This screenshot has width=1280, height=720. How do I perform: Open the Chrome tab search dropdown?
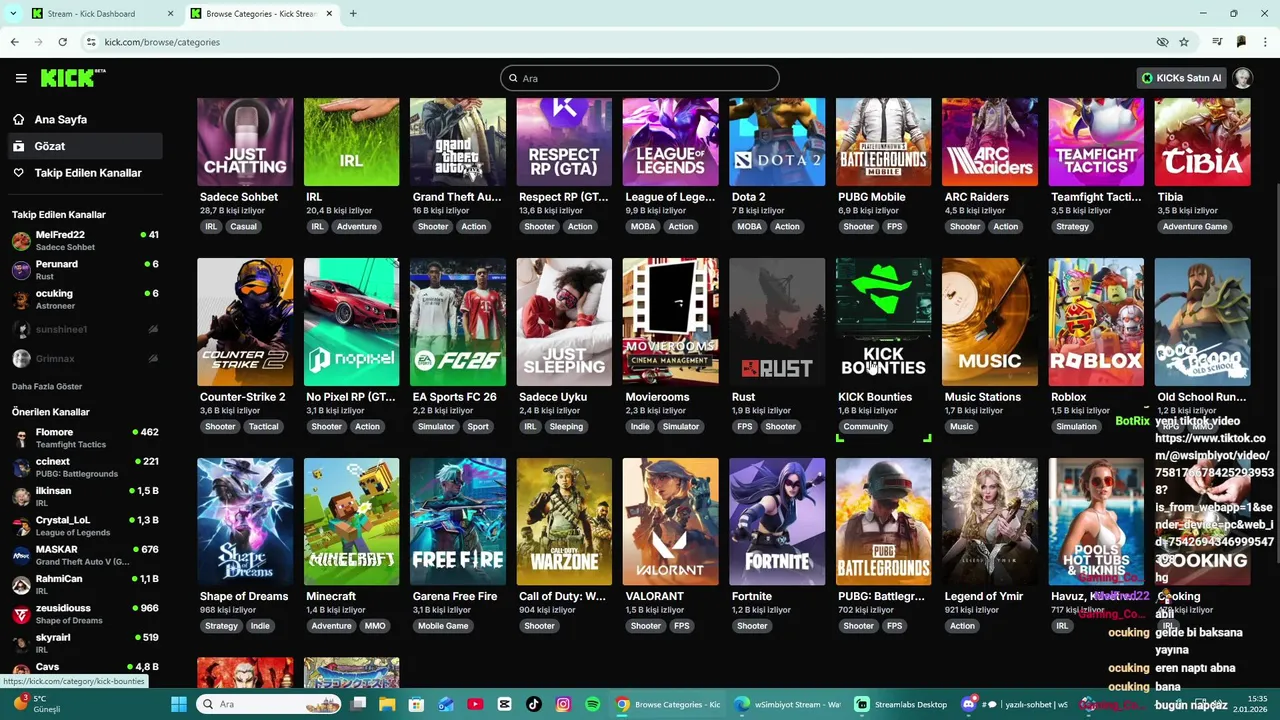pyautogui.click(x=13, y=14)
